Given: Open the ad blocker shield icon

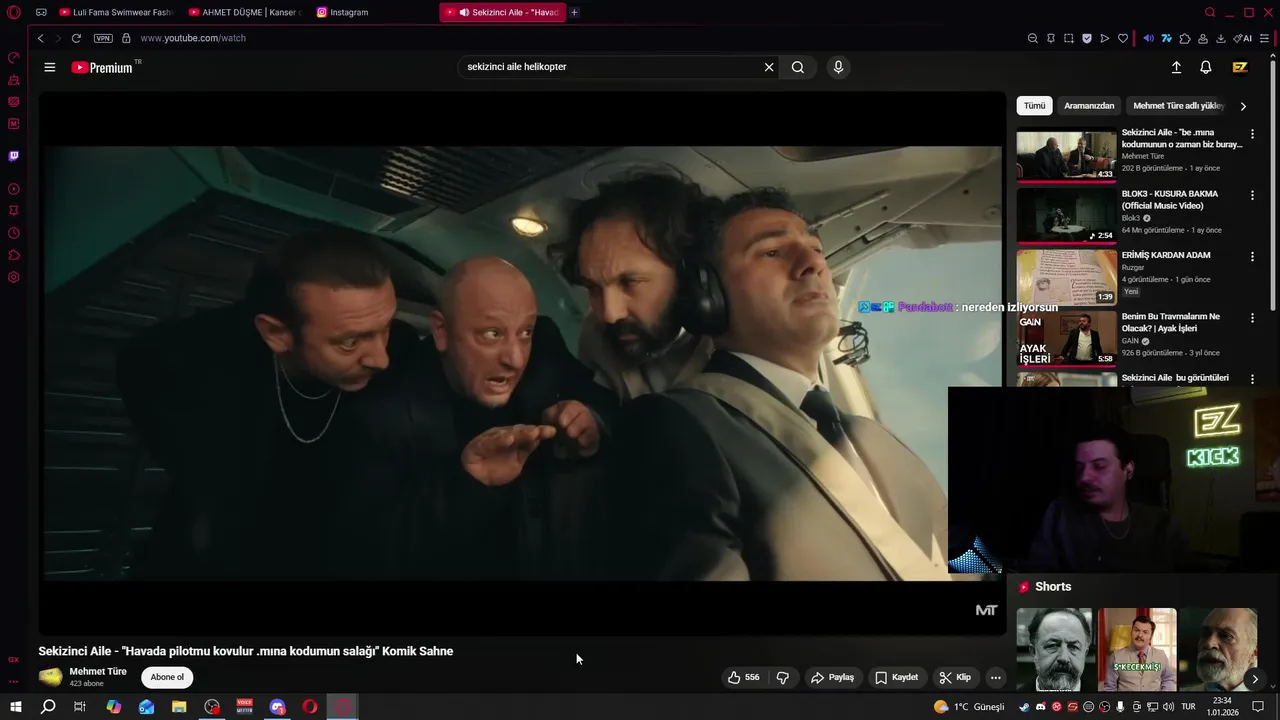Looking at the screenshot, I should tap(1087, 38).
